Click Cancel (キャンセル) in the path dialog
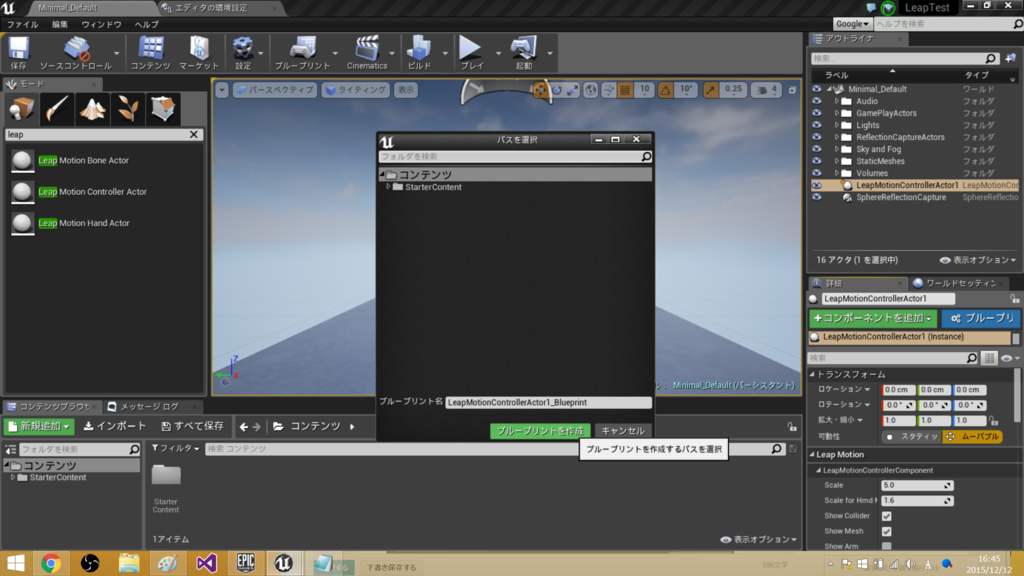This screenshot has height=576, width=1024. coord(623,431)
